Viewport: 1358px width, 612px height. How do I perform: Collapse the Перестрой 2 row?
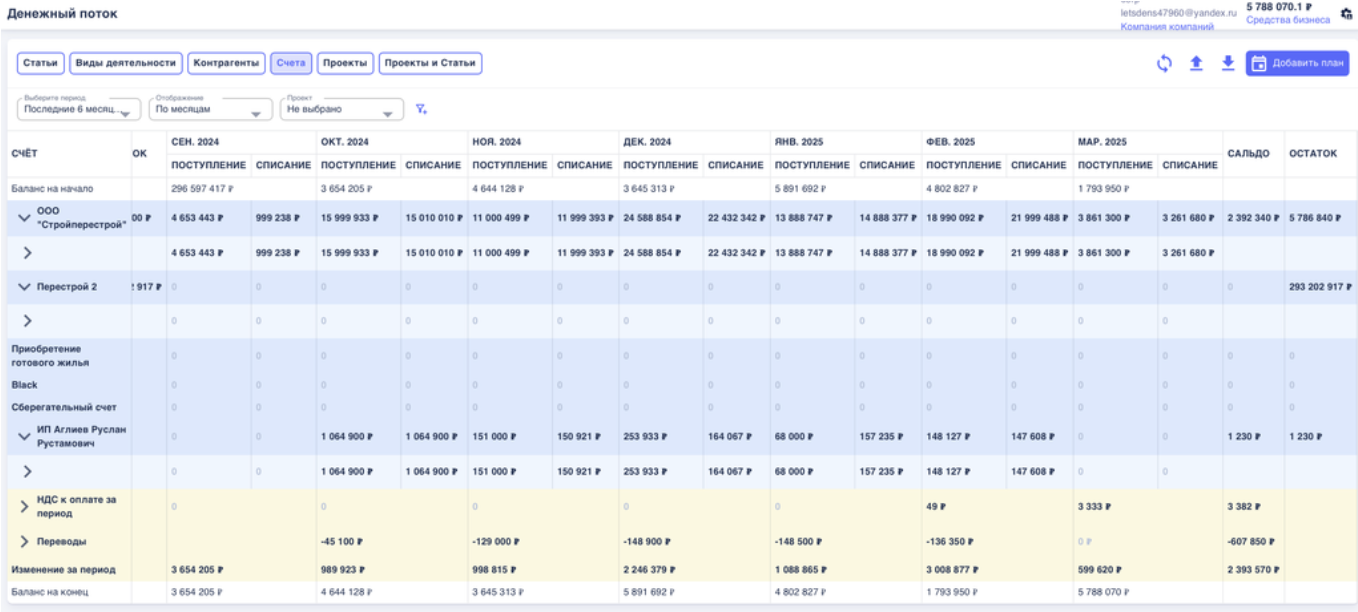pos(25,287)
